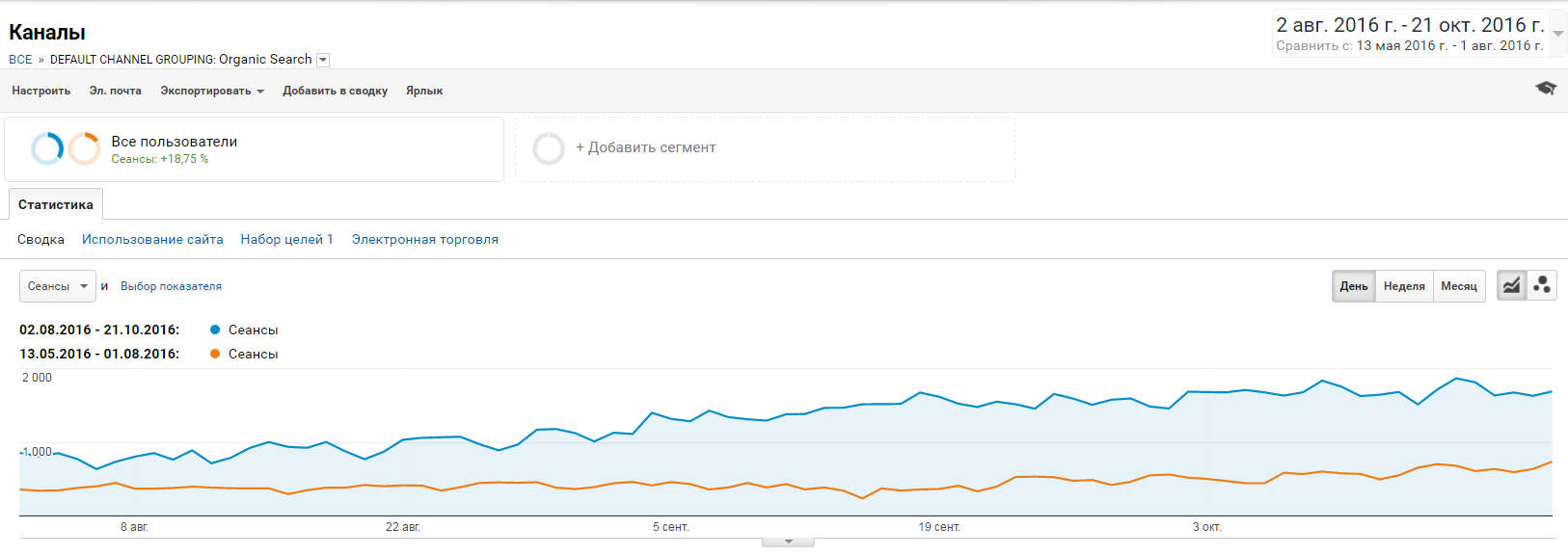Open the date range picker arrow

(1558, 34)
